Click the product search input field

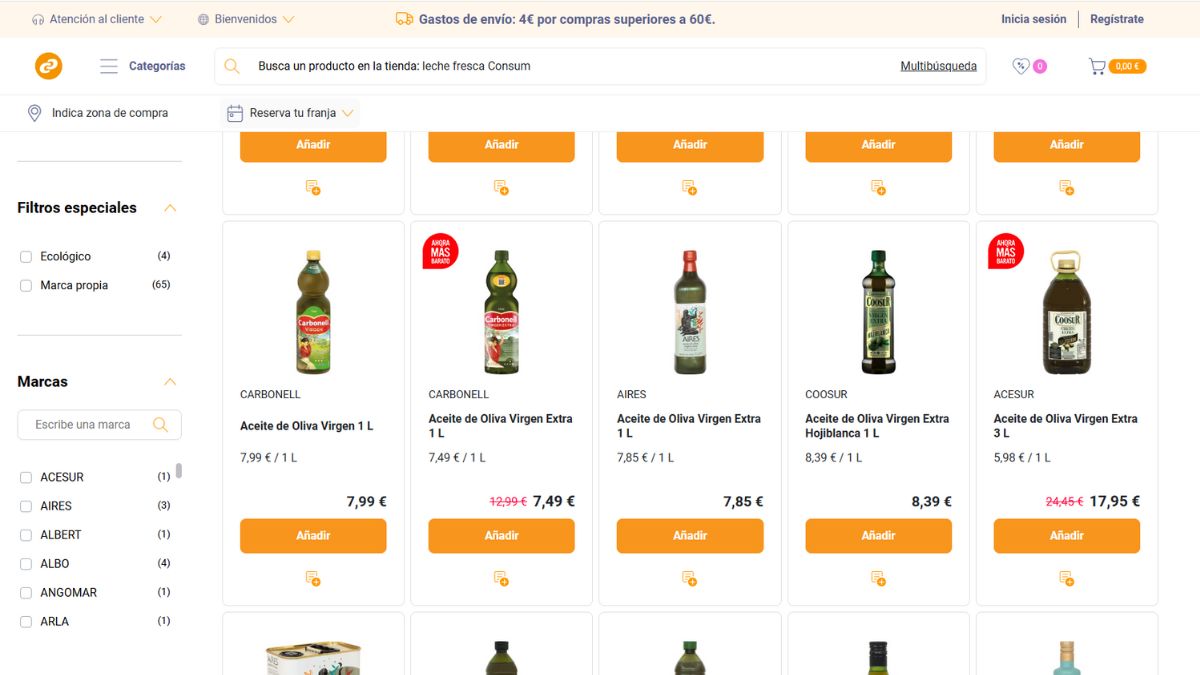coord(500,65)
